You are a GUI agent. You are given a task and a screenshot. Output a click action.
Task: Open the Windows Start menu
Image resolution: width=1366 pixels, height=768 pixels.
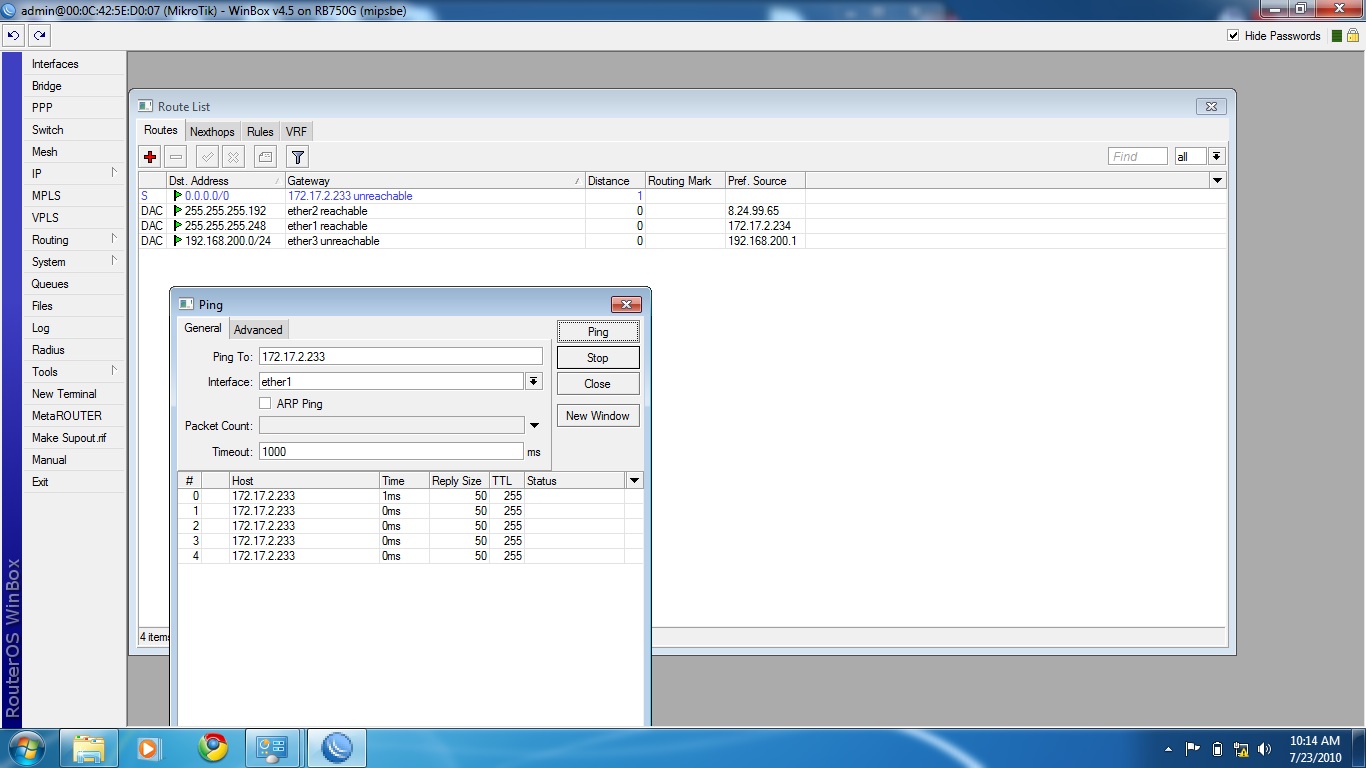[x=25, y=748]
